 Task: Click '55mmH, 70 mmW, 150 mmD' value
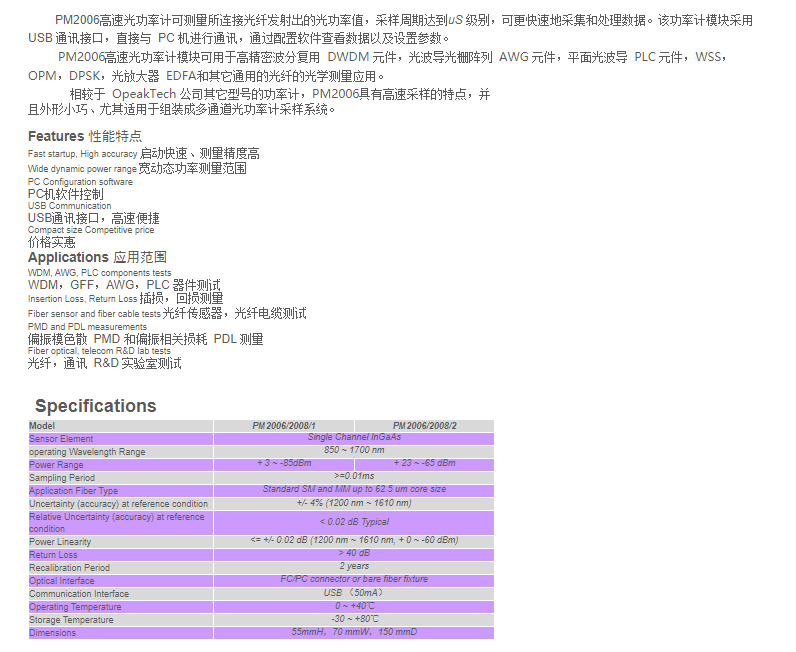tap(354, 632)
